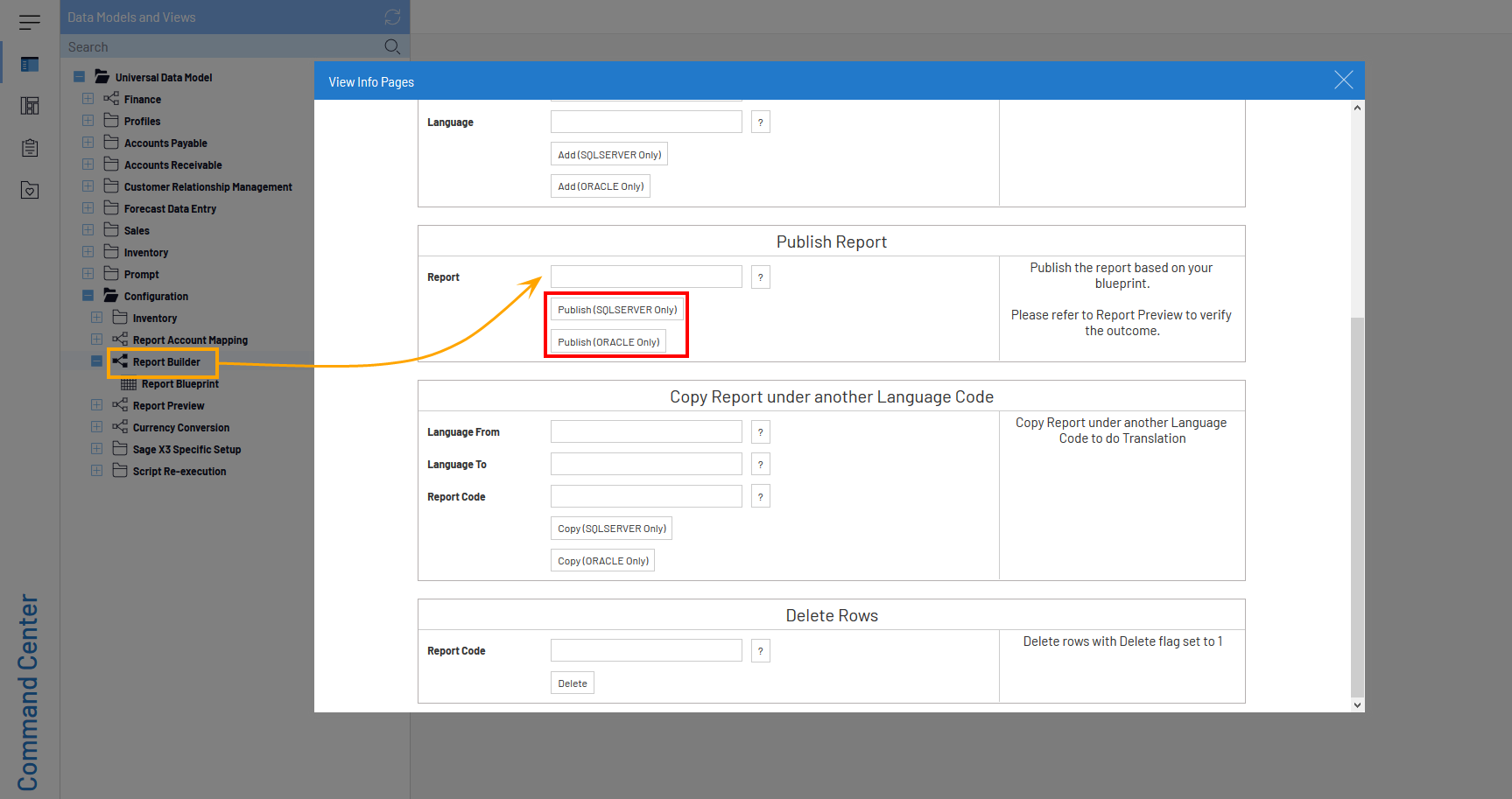Click the refresh icon in Data Models header
Image resolution: width=1512 pixels, height=799 pixels.
coord(392,18)
